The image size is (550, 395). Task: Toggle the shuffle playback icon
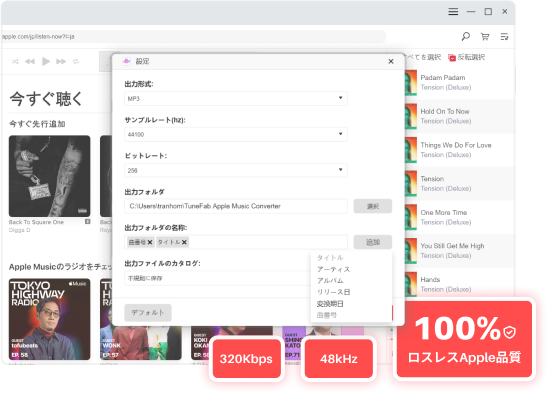pos(15,61)
